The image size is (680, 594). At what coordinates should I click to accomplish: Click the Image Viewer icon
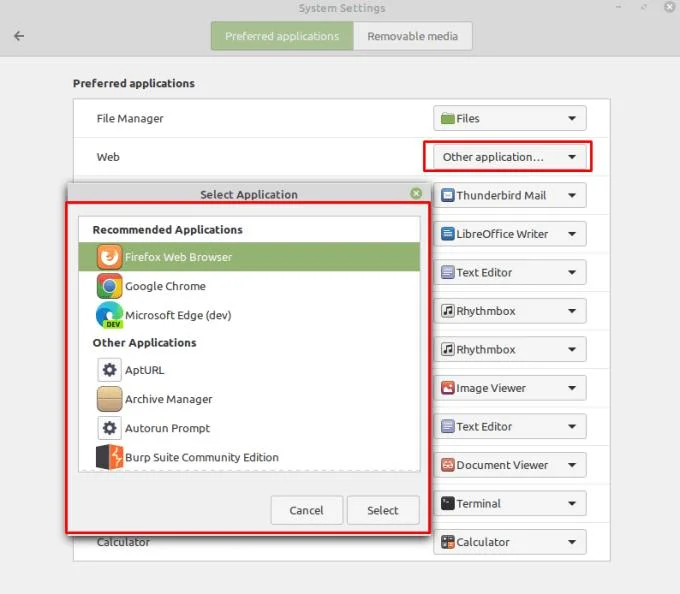(x=448, y=388)
